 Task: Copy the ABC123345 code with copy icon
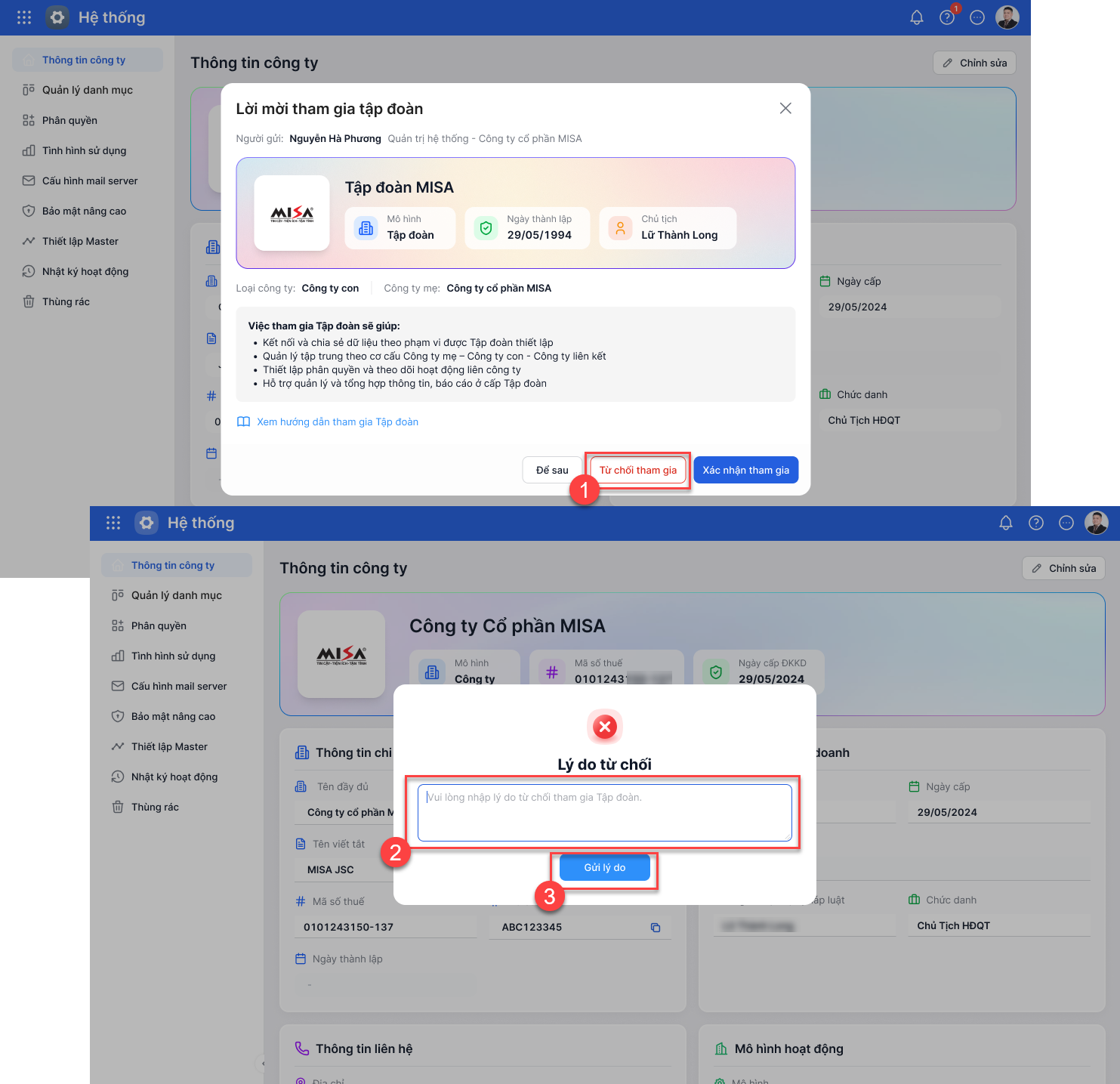(656, 928)
